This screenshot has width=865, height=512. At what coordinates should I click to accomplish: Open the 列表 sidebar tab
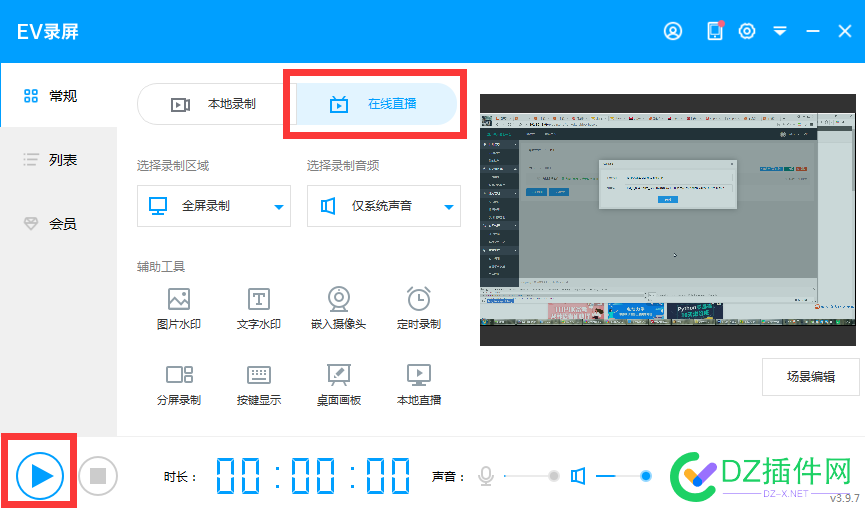[58, 160]
